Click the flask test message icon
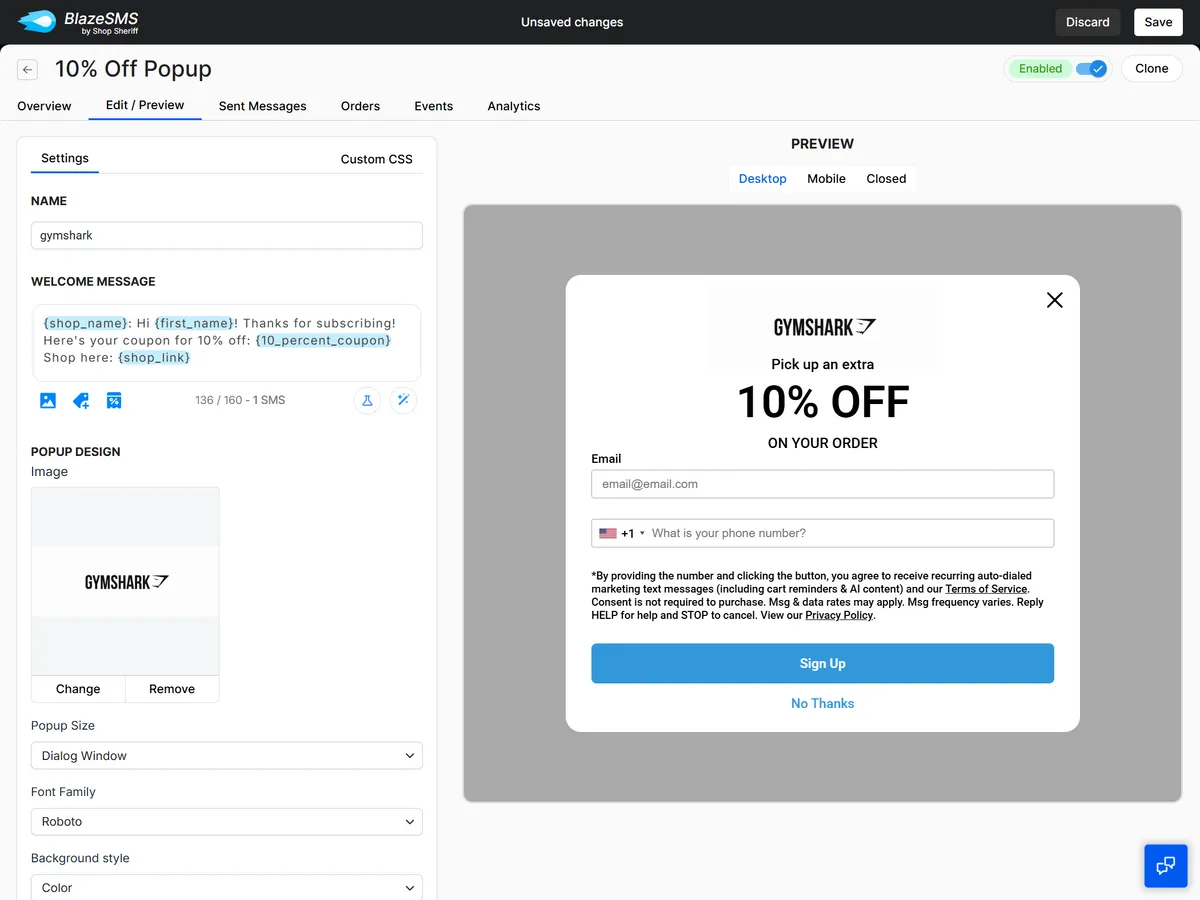The image size is (1200, 900). point(367,401)
